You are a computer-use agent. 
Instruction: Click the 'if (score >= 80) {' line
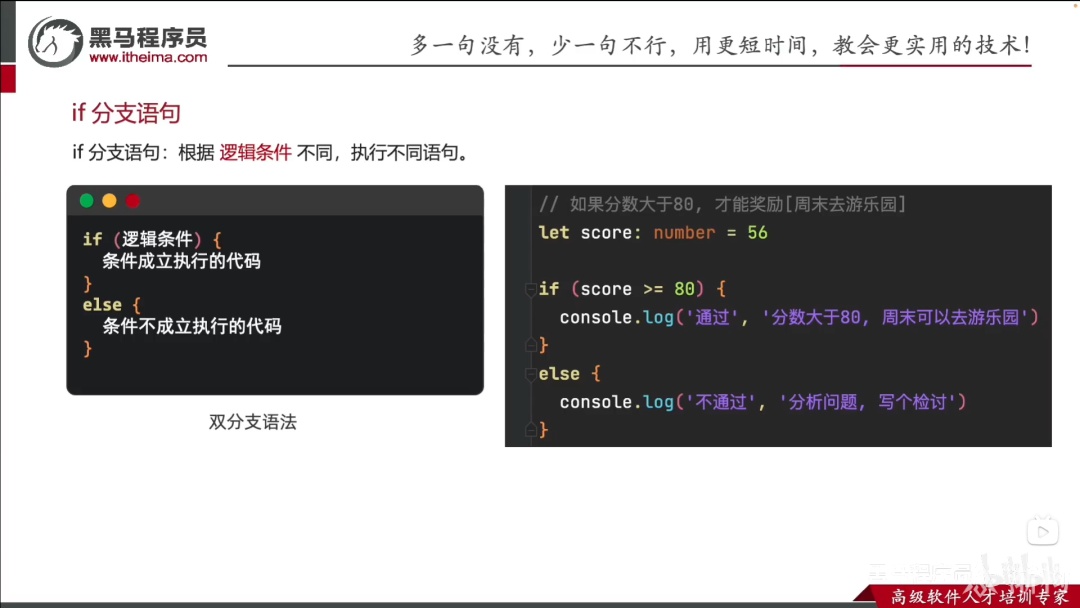pyautogui.click(x=632, y=289)
